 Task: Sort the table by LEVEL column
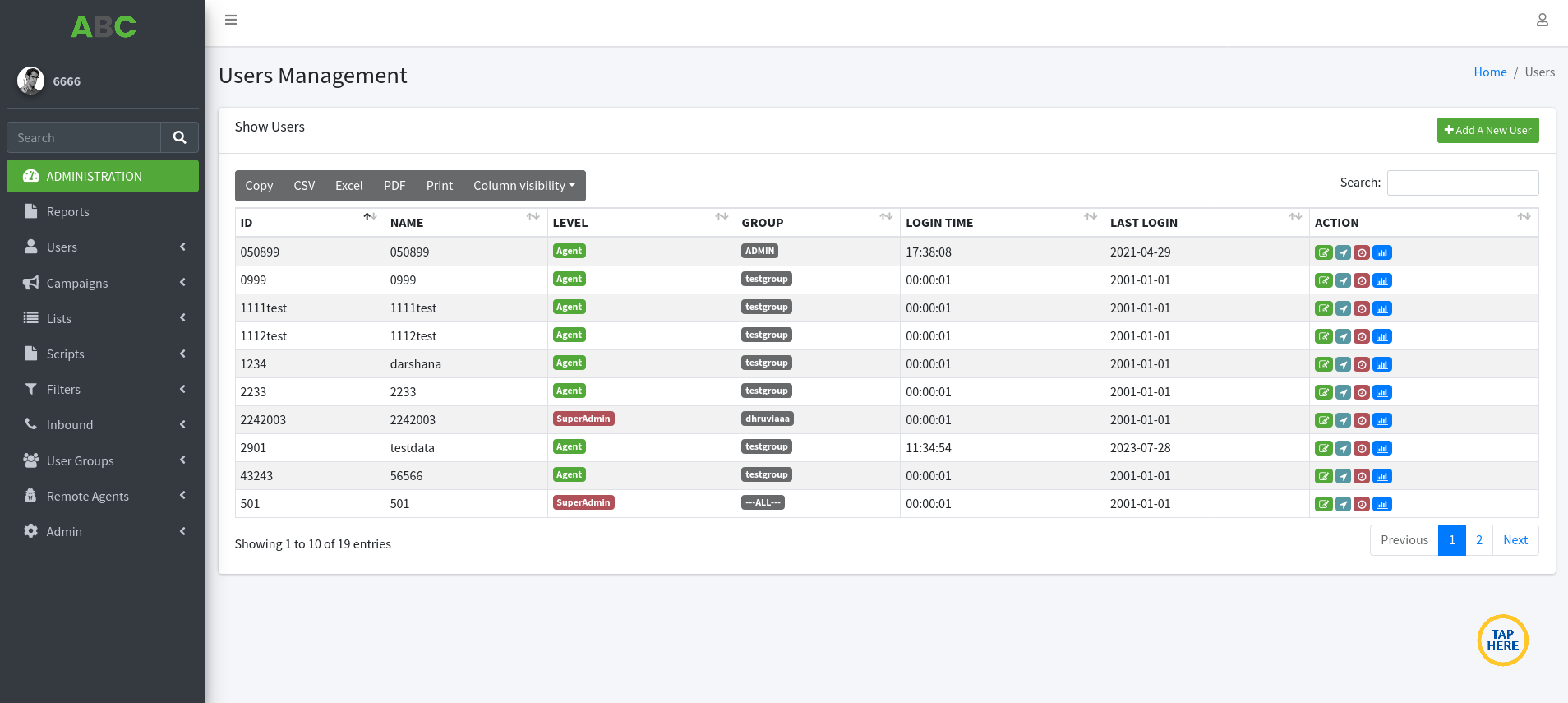[641, 223]
